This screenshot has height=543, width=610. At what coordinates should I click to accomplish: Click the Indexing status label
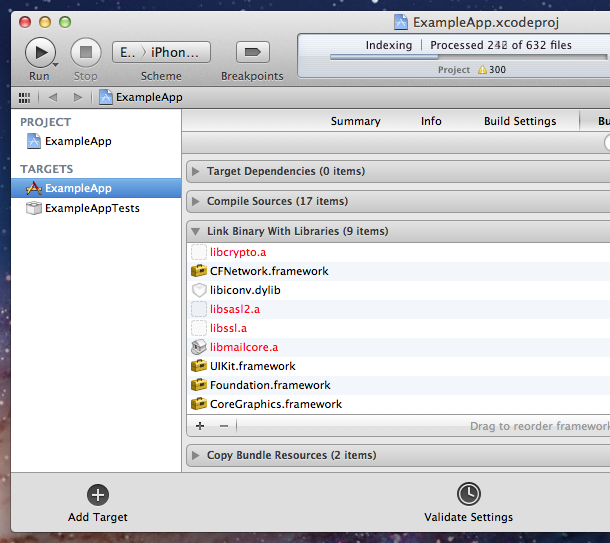(x=389, y=45)
